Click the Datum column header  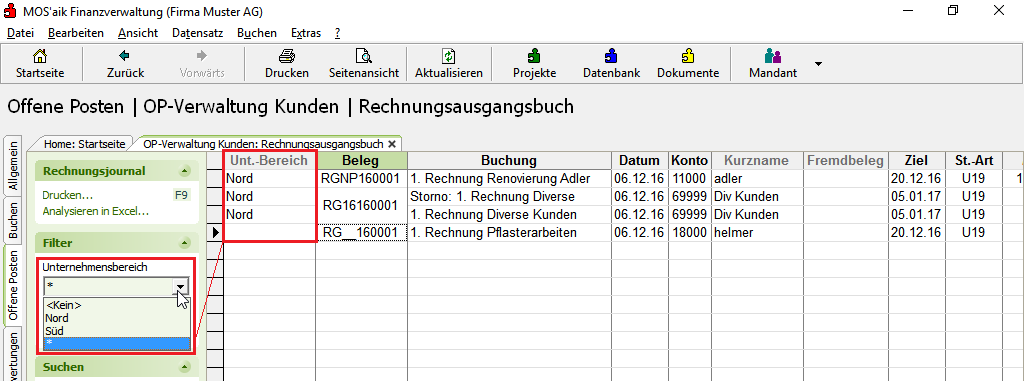point(640,161)
